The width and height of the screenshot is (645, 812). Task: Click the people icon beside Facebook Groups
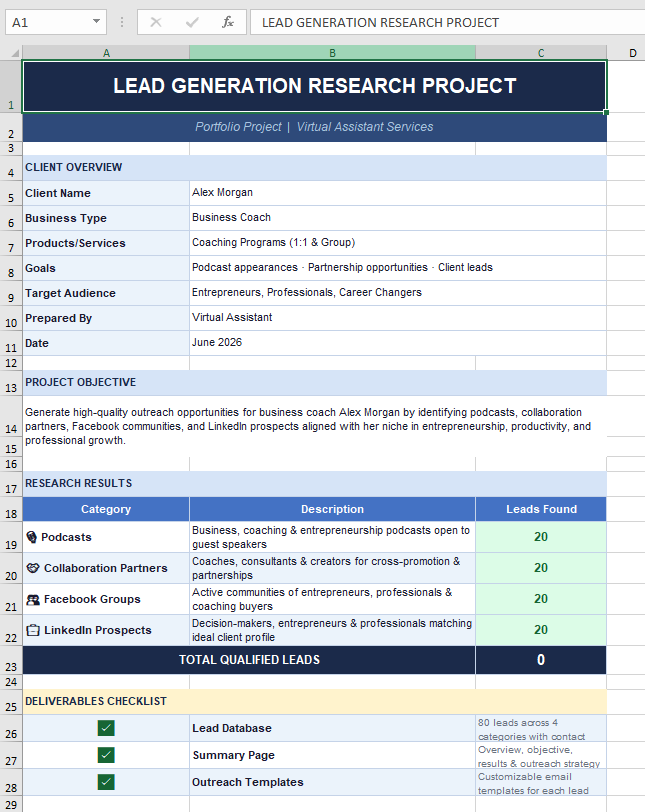(33, 599)
